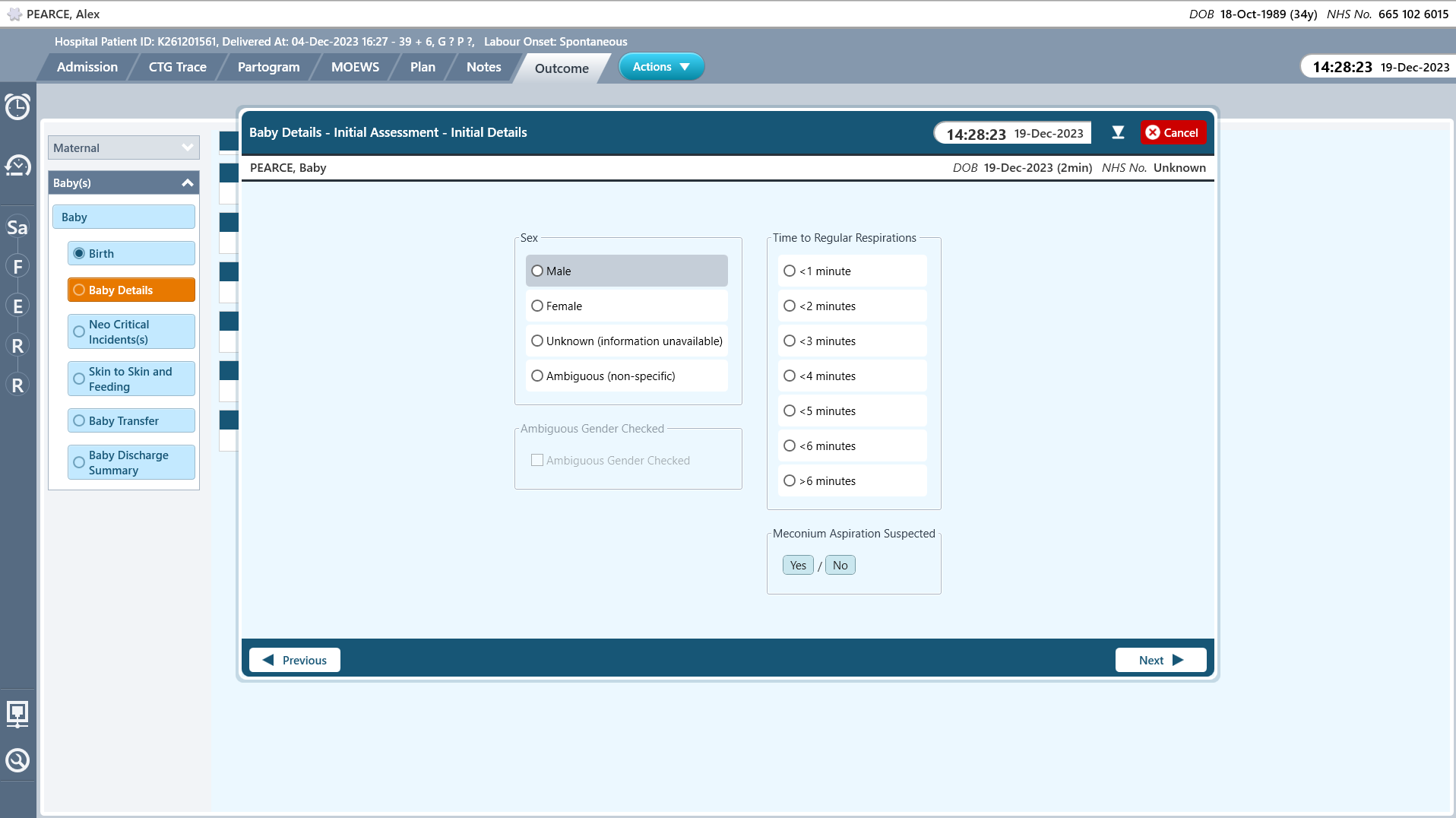Open the Baby Details section
Screen dimensions: 1456x818
(131, 290)
